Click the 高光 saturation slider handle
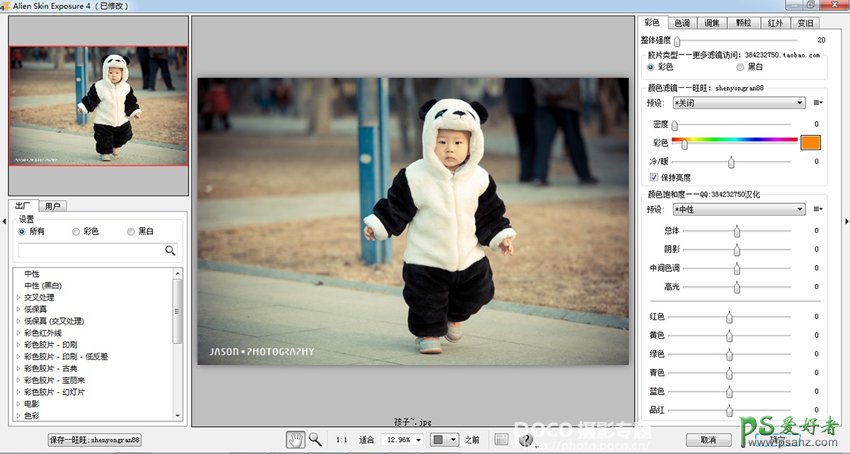 point(737,287)
